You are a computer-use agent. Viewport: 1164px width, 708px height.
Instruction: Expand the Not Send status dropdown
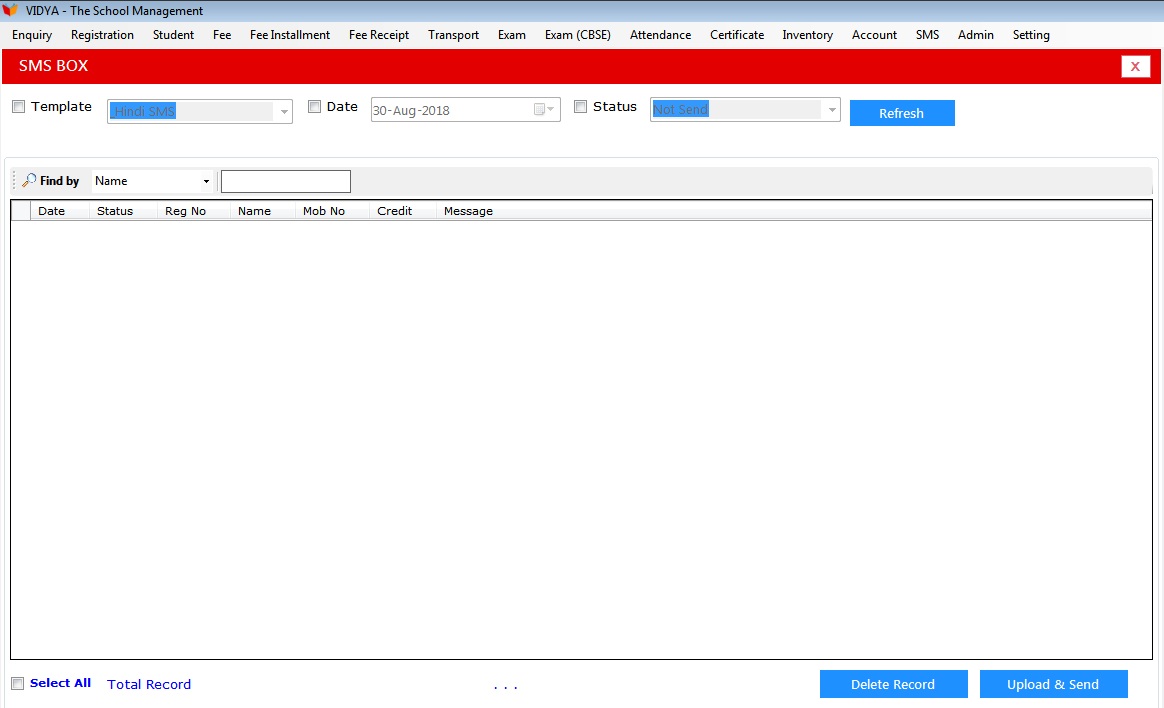coord(831,110)
